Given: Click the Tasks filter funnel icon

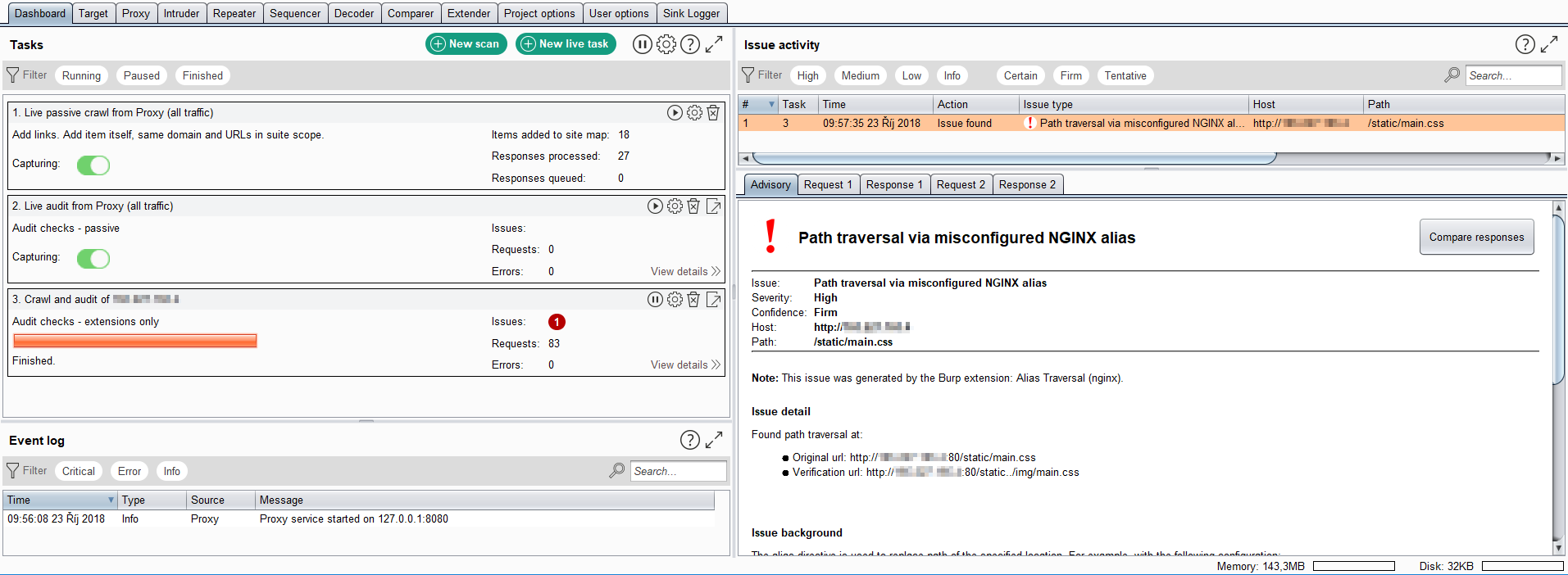Looking at the screenshot, I should click(13, 75).
